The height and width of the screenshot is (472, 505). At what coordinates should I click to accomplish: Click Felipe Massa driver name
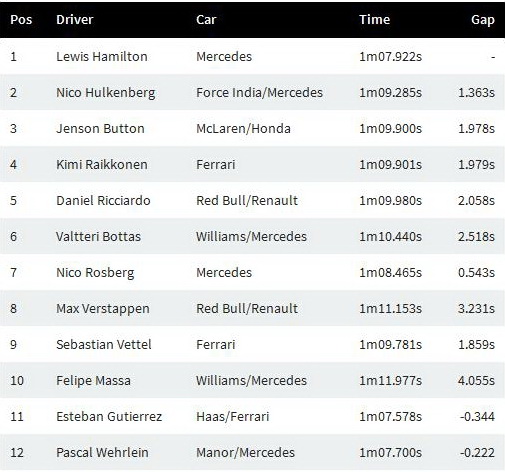coord(93,380)
